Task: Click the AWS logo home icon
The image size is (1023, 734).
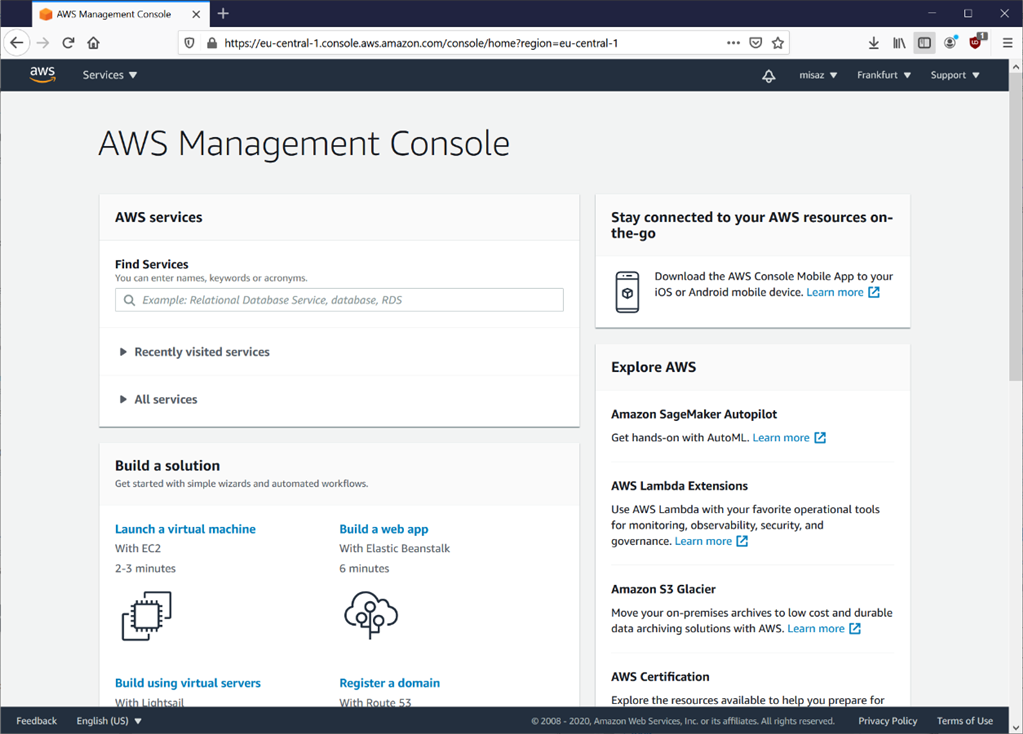Action: 42,75
